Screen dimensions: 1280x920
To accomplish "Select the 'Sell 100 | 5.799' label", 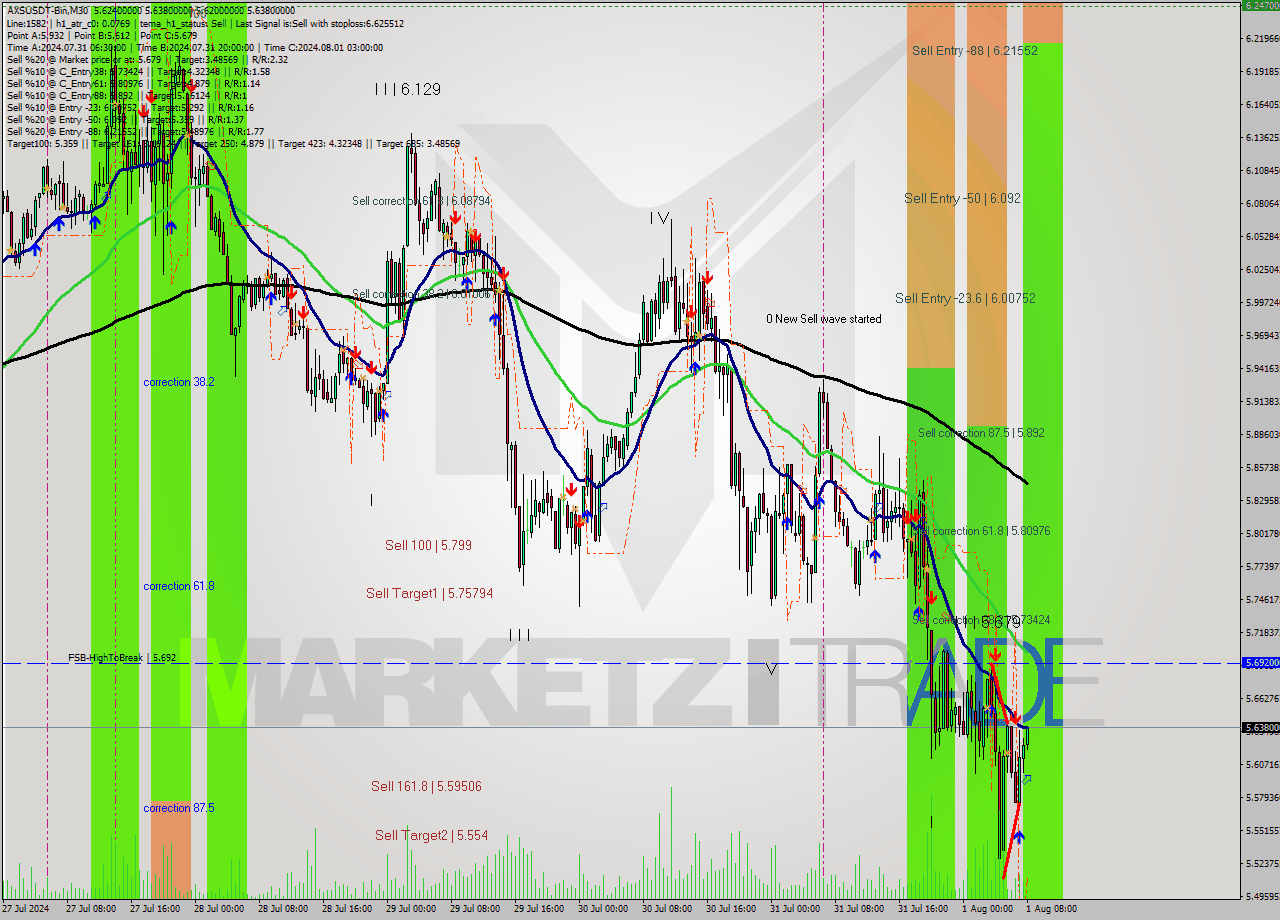I will click(x=428, y=545).
